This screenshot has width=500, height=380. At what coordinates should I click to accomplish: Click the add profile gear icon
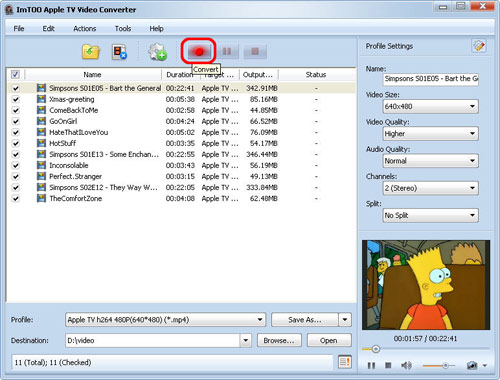(157, 52)
